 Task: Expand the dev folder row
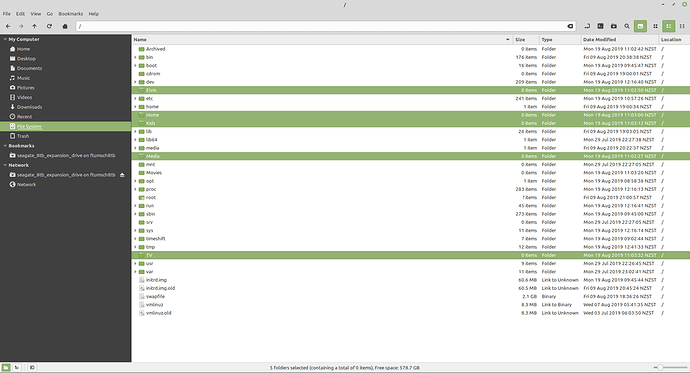[136, 82]
